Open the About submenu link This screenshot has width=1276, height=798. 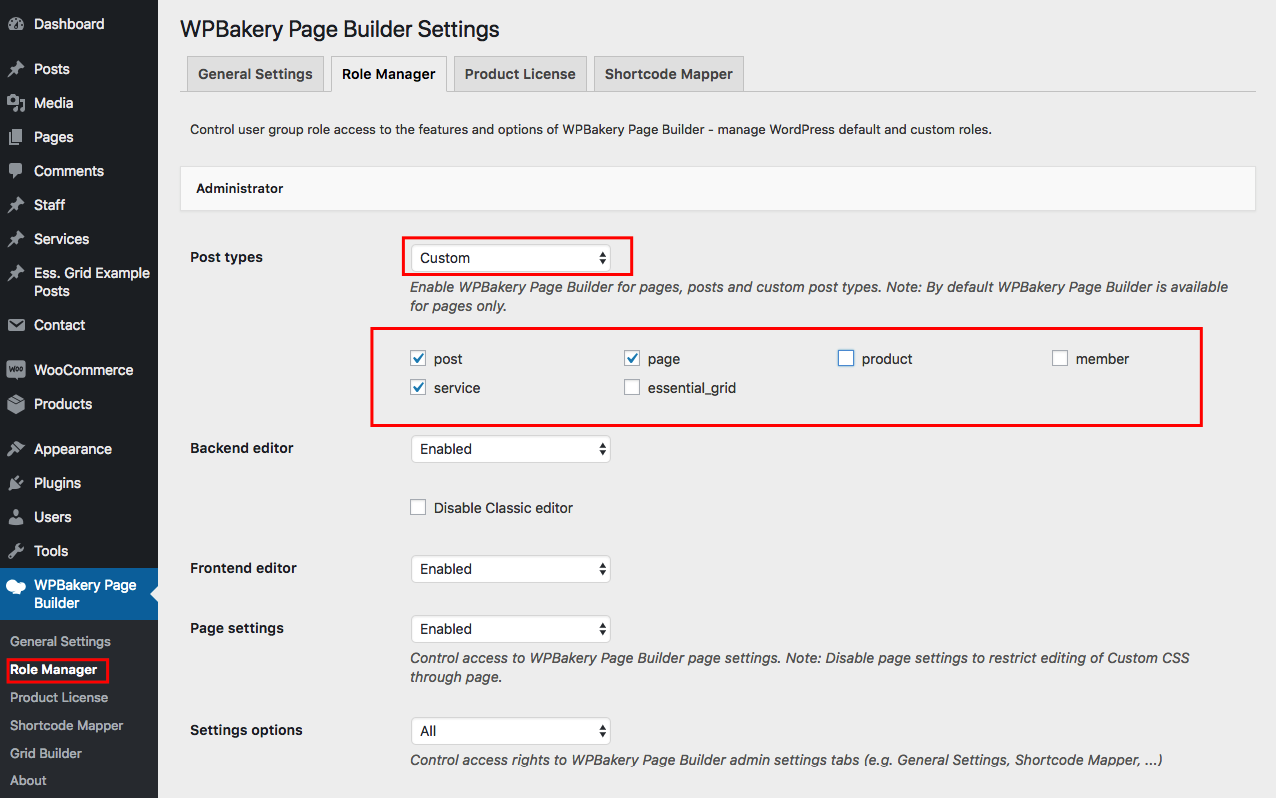tap(28, 781)
